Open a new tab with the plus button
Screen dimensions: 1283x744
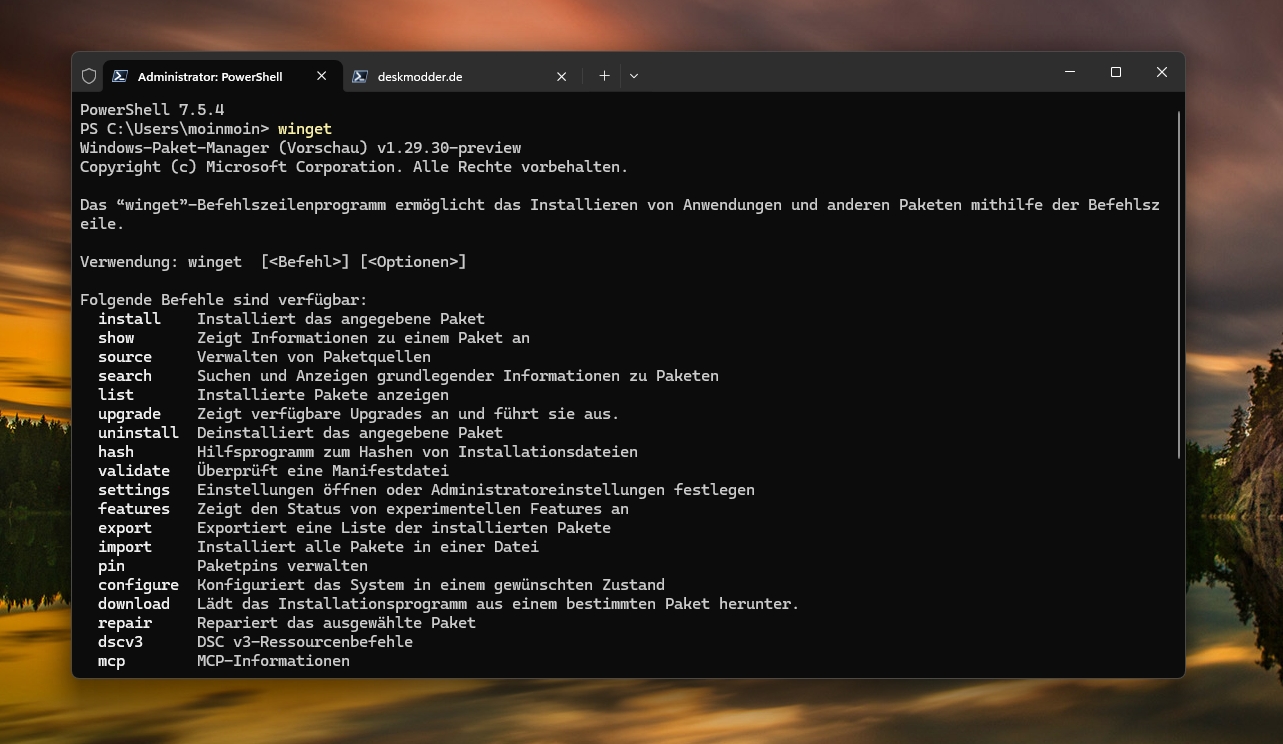[x=604, y=76]
